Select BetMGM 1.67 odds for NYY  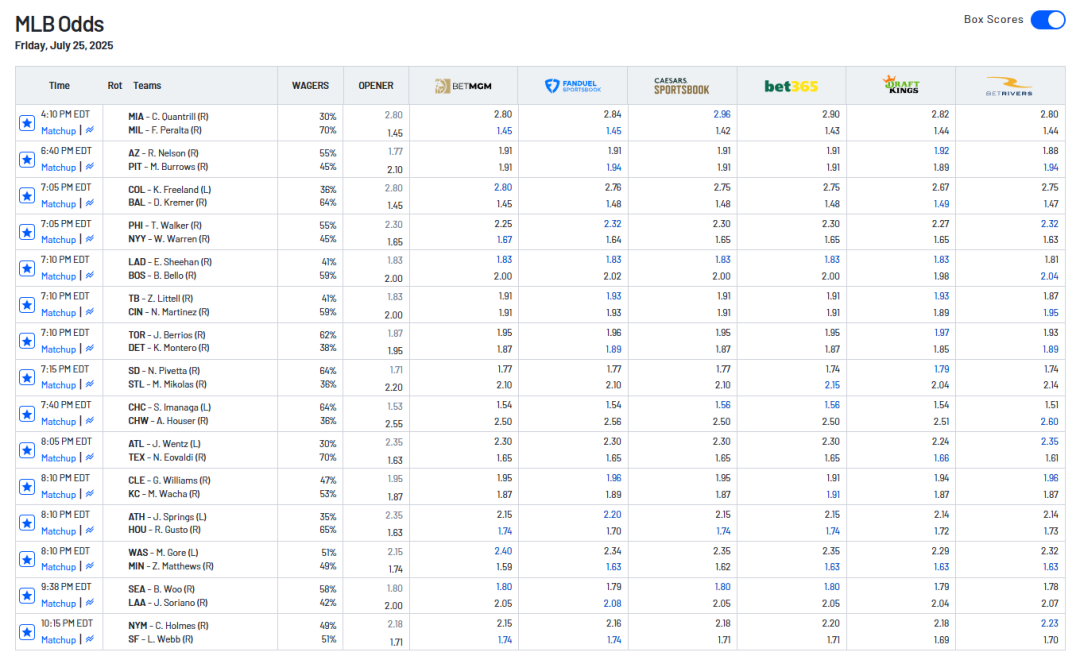click(504, 240)
